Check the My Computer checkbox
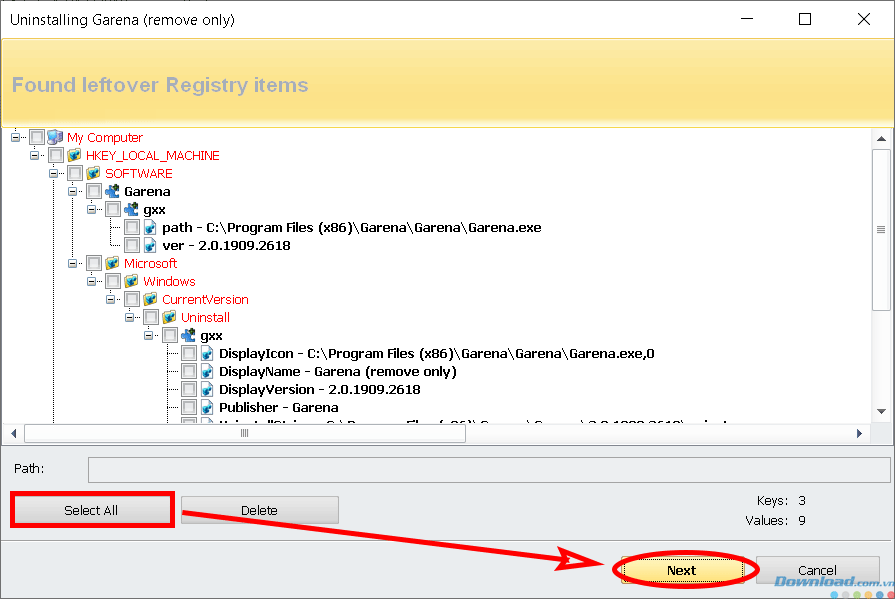Viewport: 895px width, 599px height. tap(37, 137)
